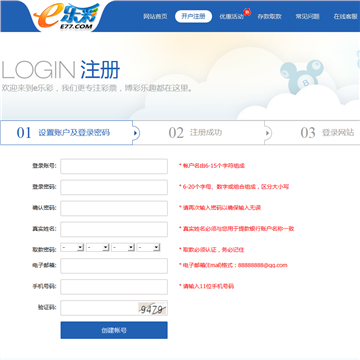Open the 在线客服 nav item

point(346,16)
